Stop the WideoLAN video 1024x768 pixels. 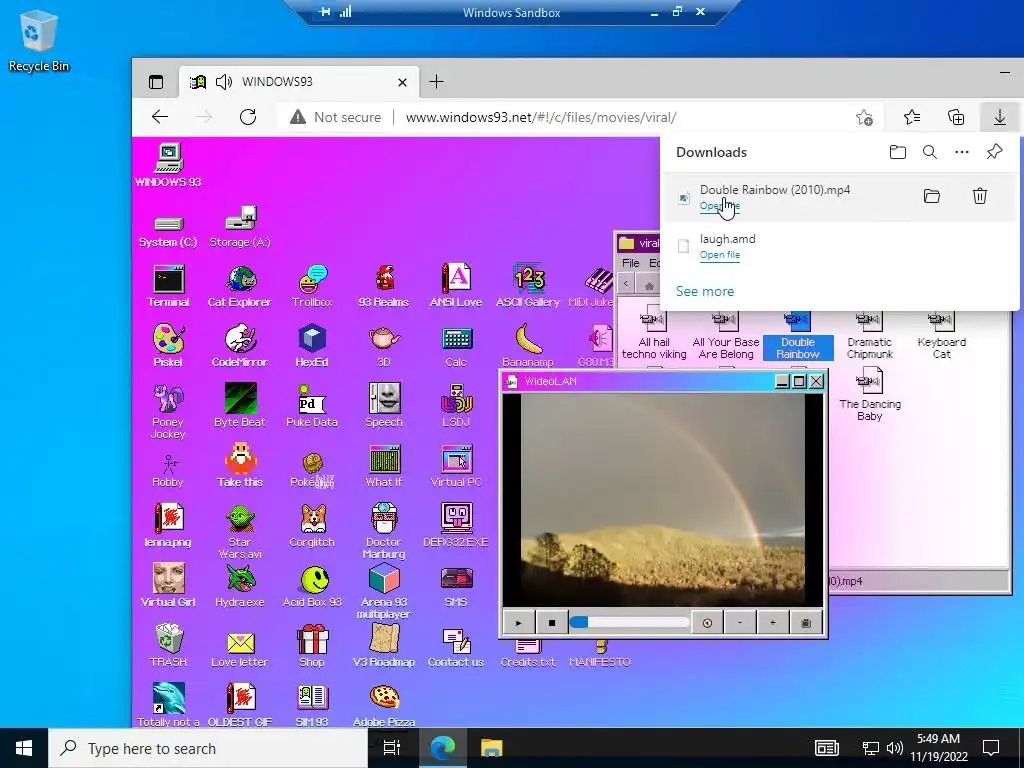[552, 623]
